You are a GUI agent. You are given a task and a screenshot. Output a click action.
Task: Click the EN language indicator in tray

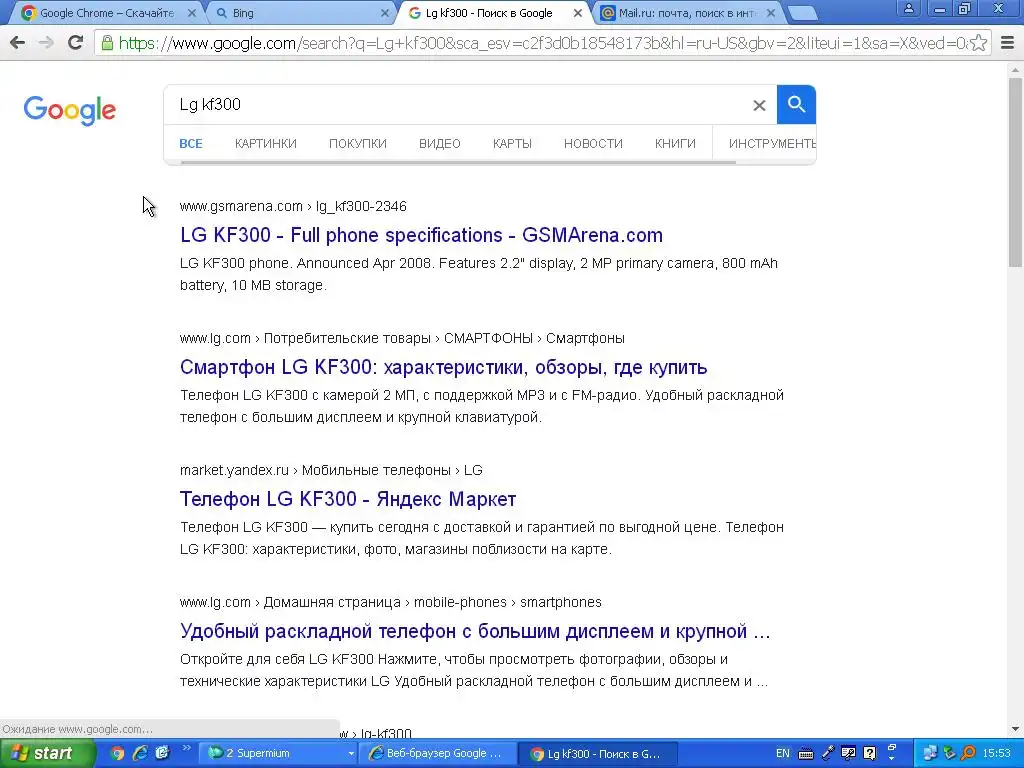coord(782,754)
